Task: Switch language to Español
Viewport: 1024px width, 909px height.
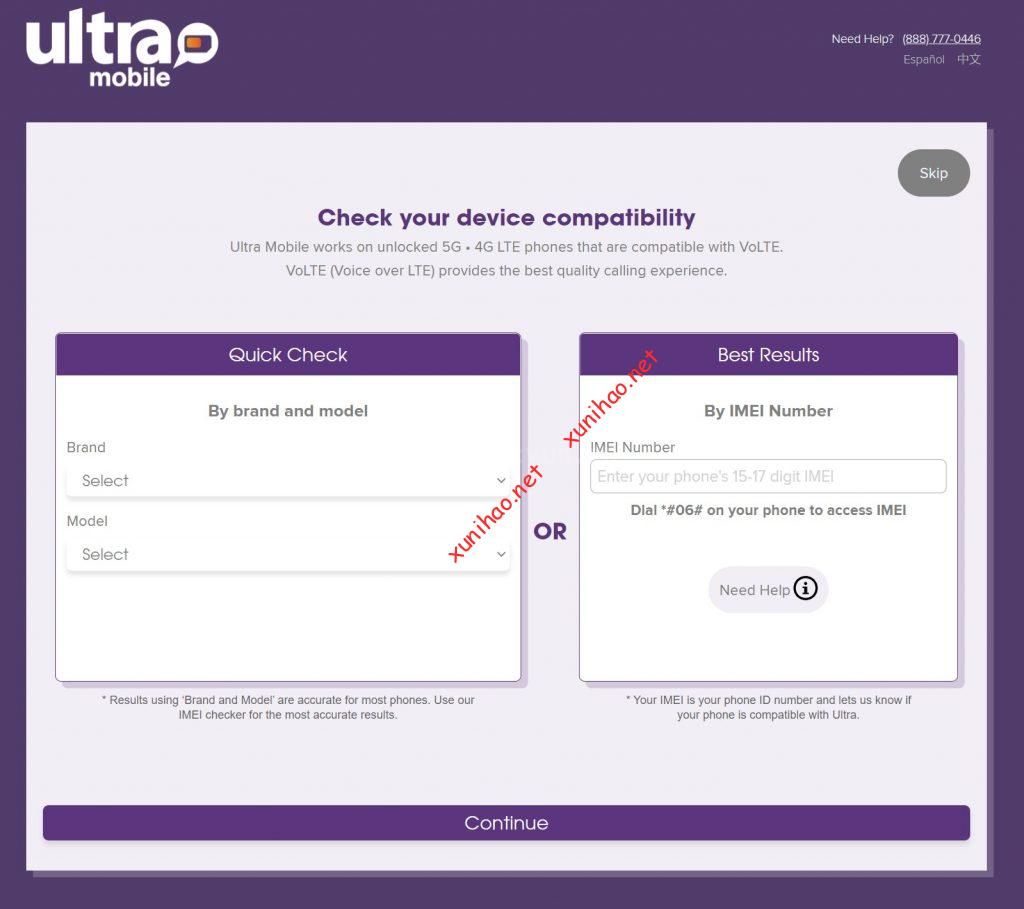Action: point(923,59)
